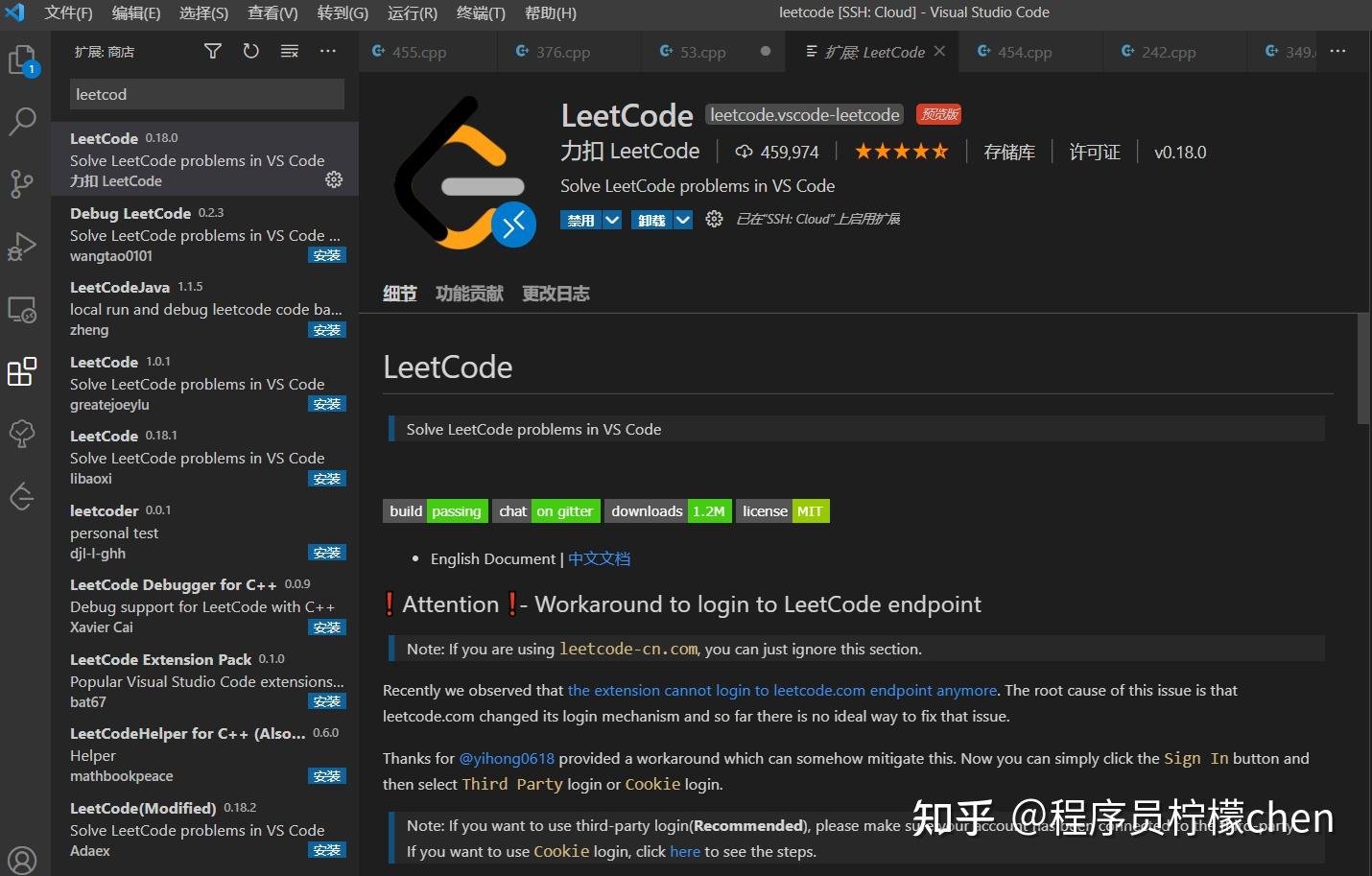Open the LeetCode view at the activity bar bottom
The width and height of the screenshot is (1372, 876).
pos(23,496)
